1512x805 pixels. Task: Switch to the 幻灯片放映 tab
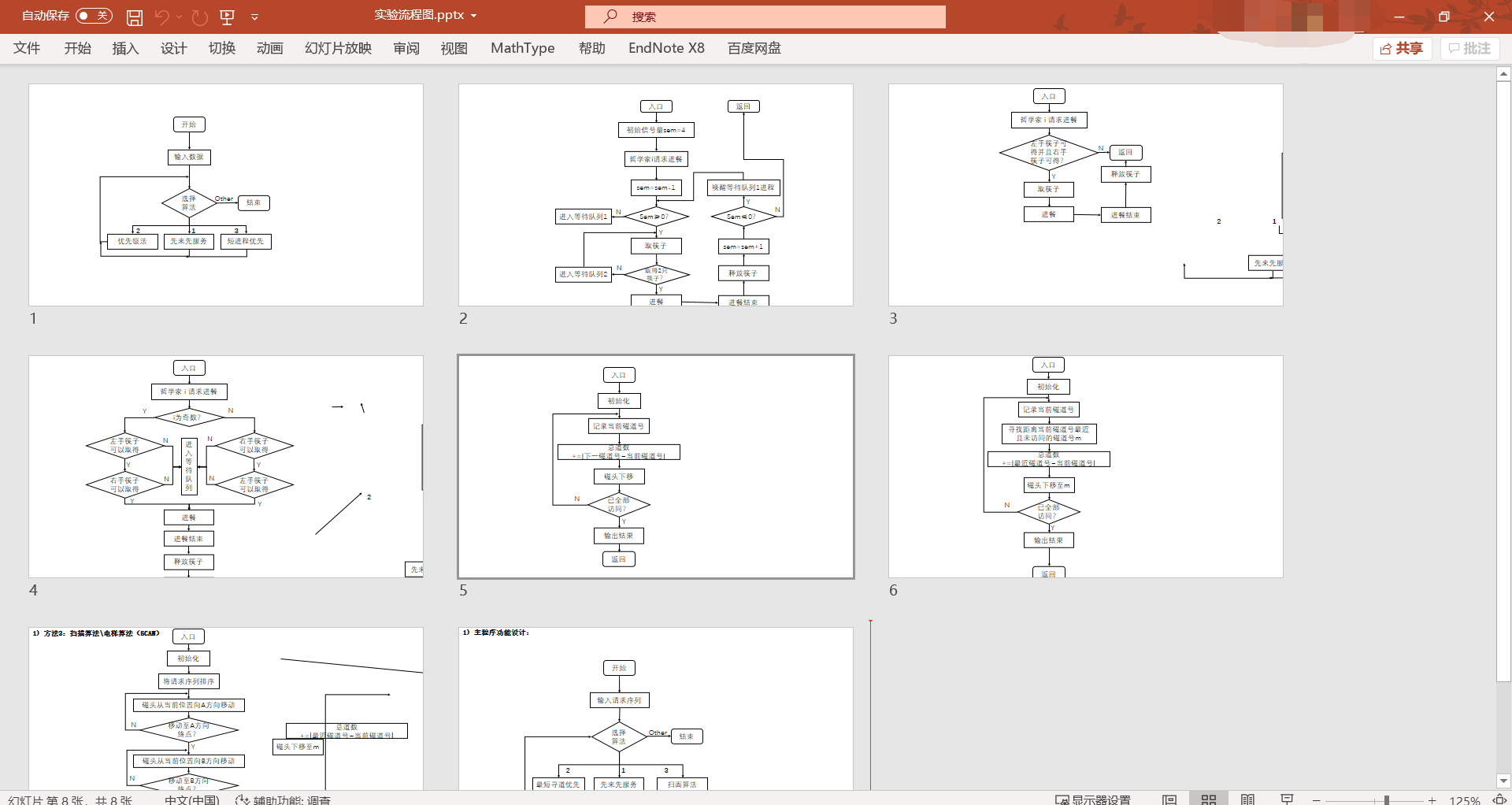click(x=338, y=48)
